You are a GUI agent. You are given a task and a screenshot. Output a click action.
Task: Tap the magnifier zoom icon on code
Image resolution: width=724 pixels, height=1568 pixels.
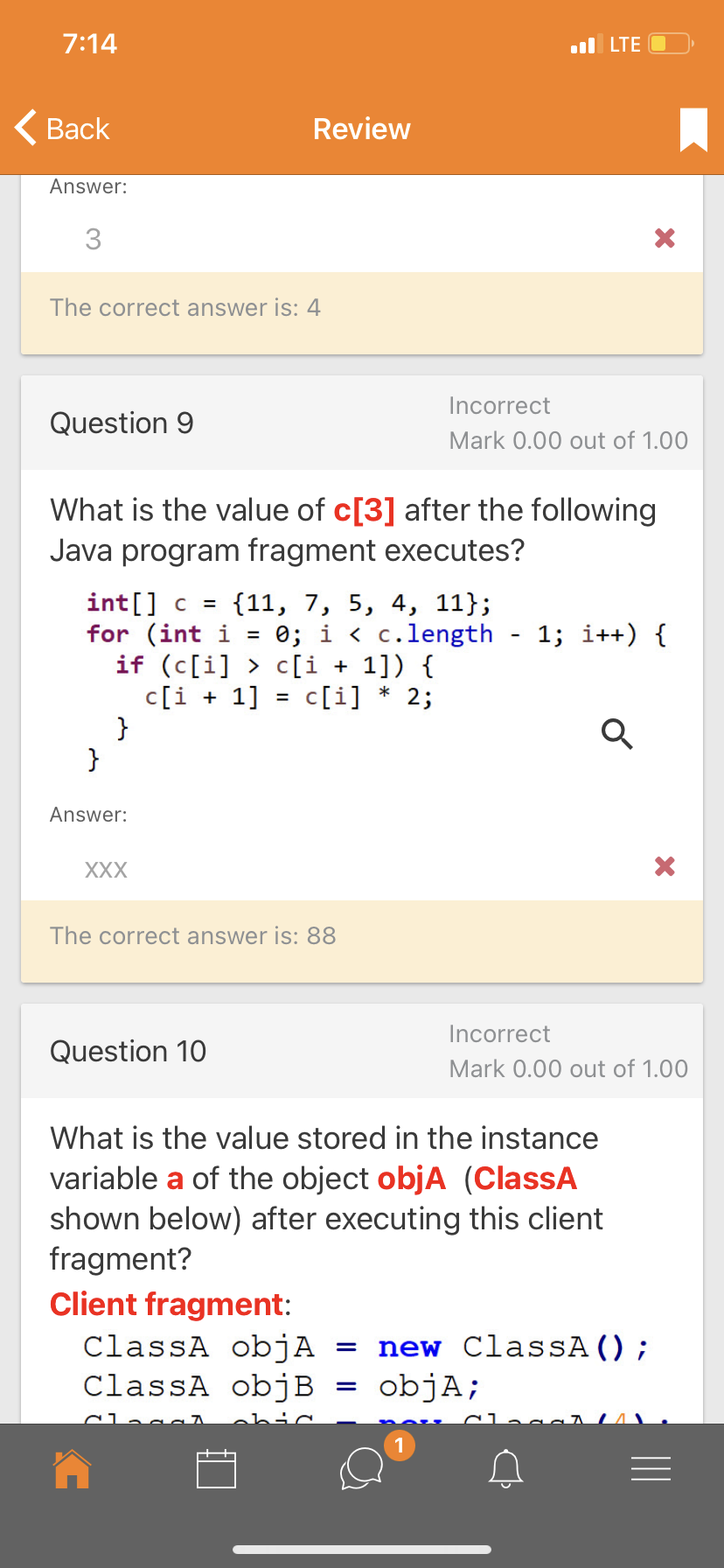point(616,734)
